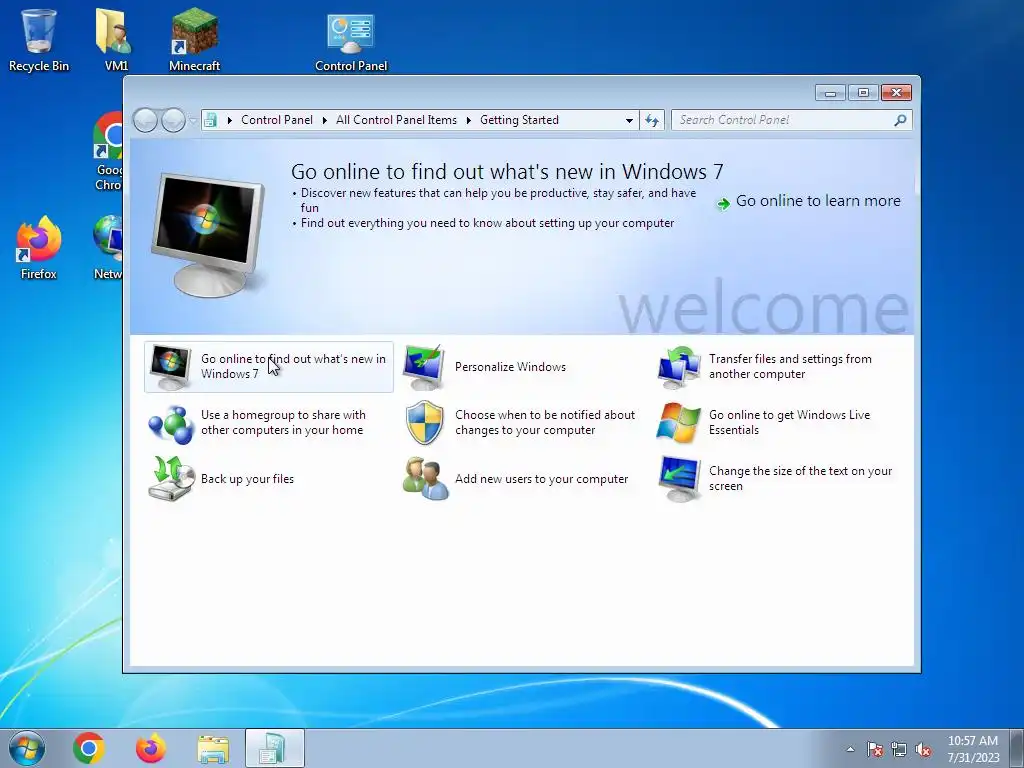Select Google Chrome desktop shortcut

pos(109,152)
